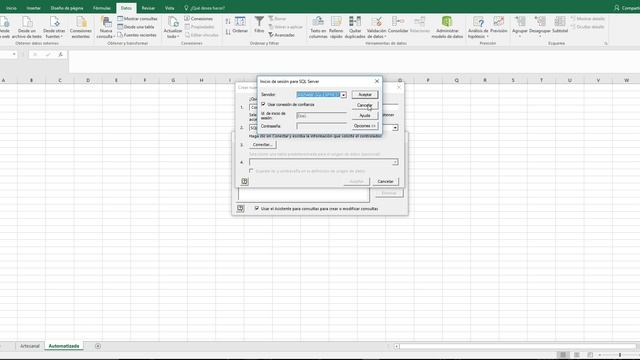Open Esquema group dialog launcher
Viewport: 640px width, 360px height.
[x=606, y=43]
